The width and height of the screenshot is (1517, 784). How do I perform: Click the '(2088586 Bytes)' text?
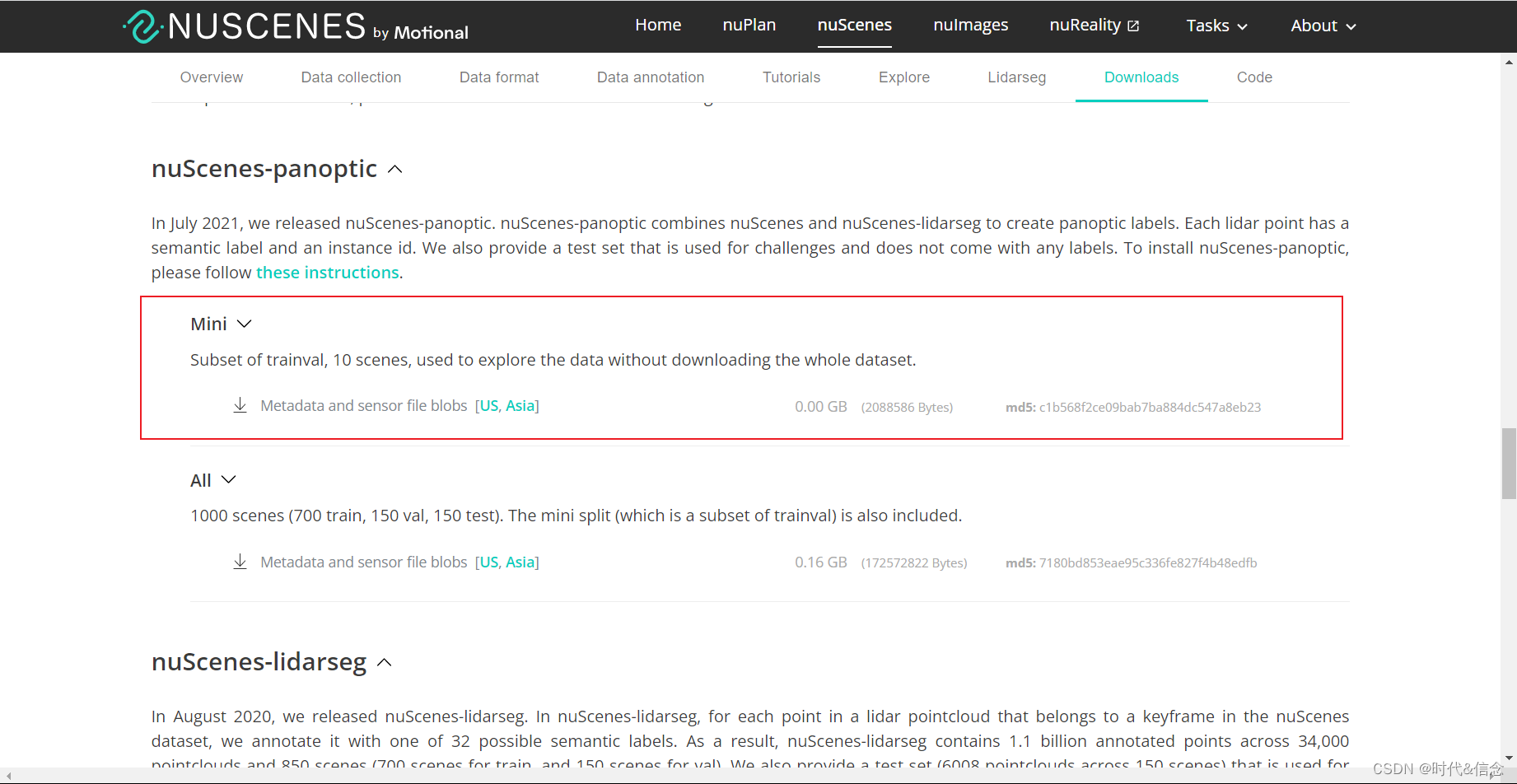tap(907, 407)
